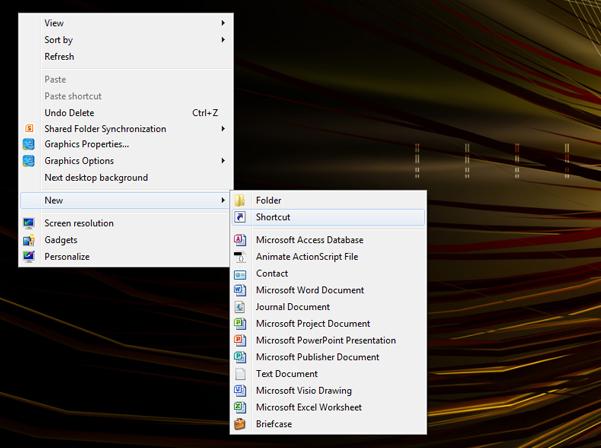
Task: Click the Screen resolution monitor icon
Action: pyautogui.click(x=28, y=223)
